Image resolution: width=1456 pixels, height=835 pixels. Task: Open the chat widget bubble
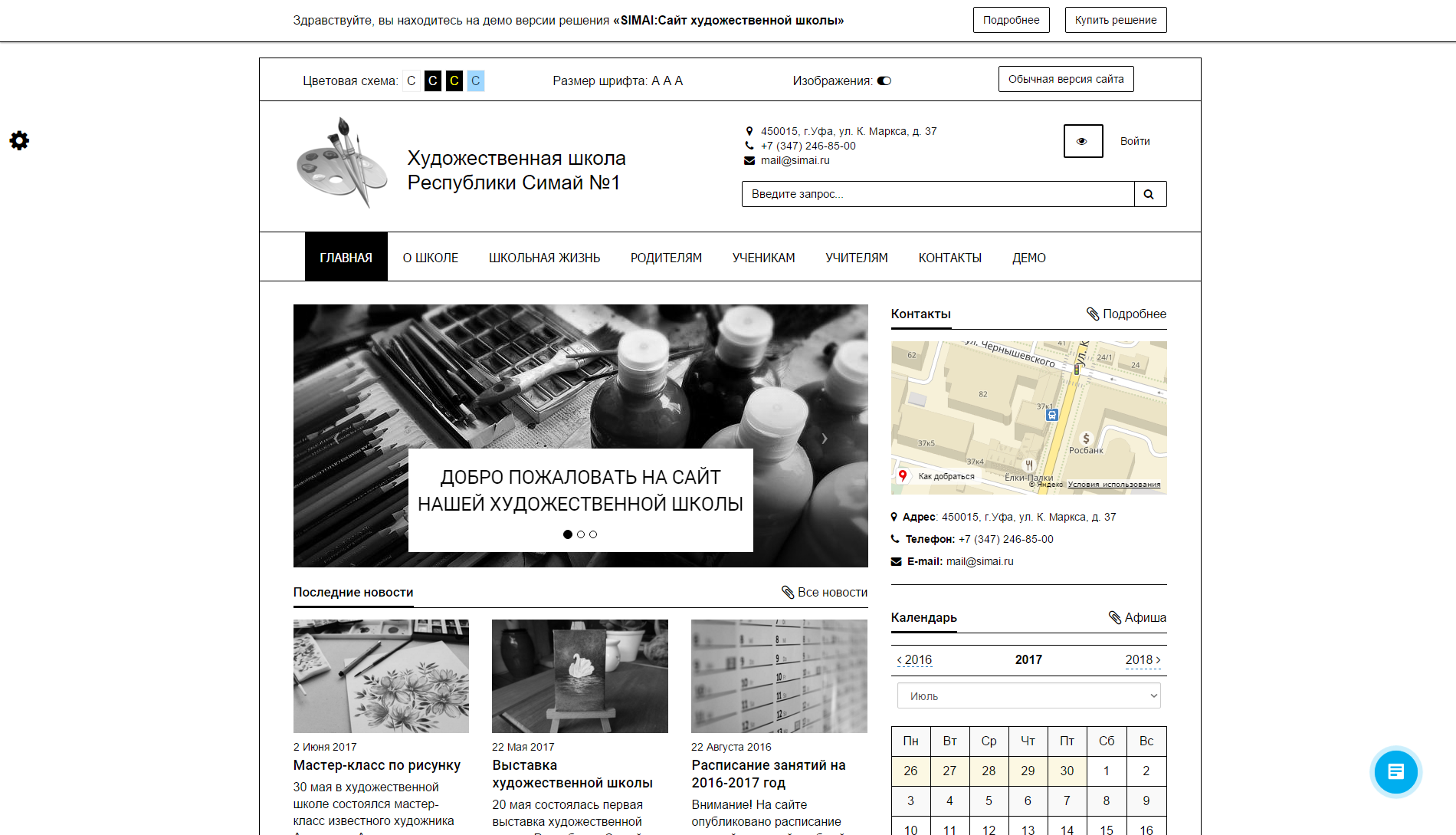(1395, 771)
